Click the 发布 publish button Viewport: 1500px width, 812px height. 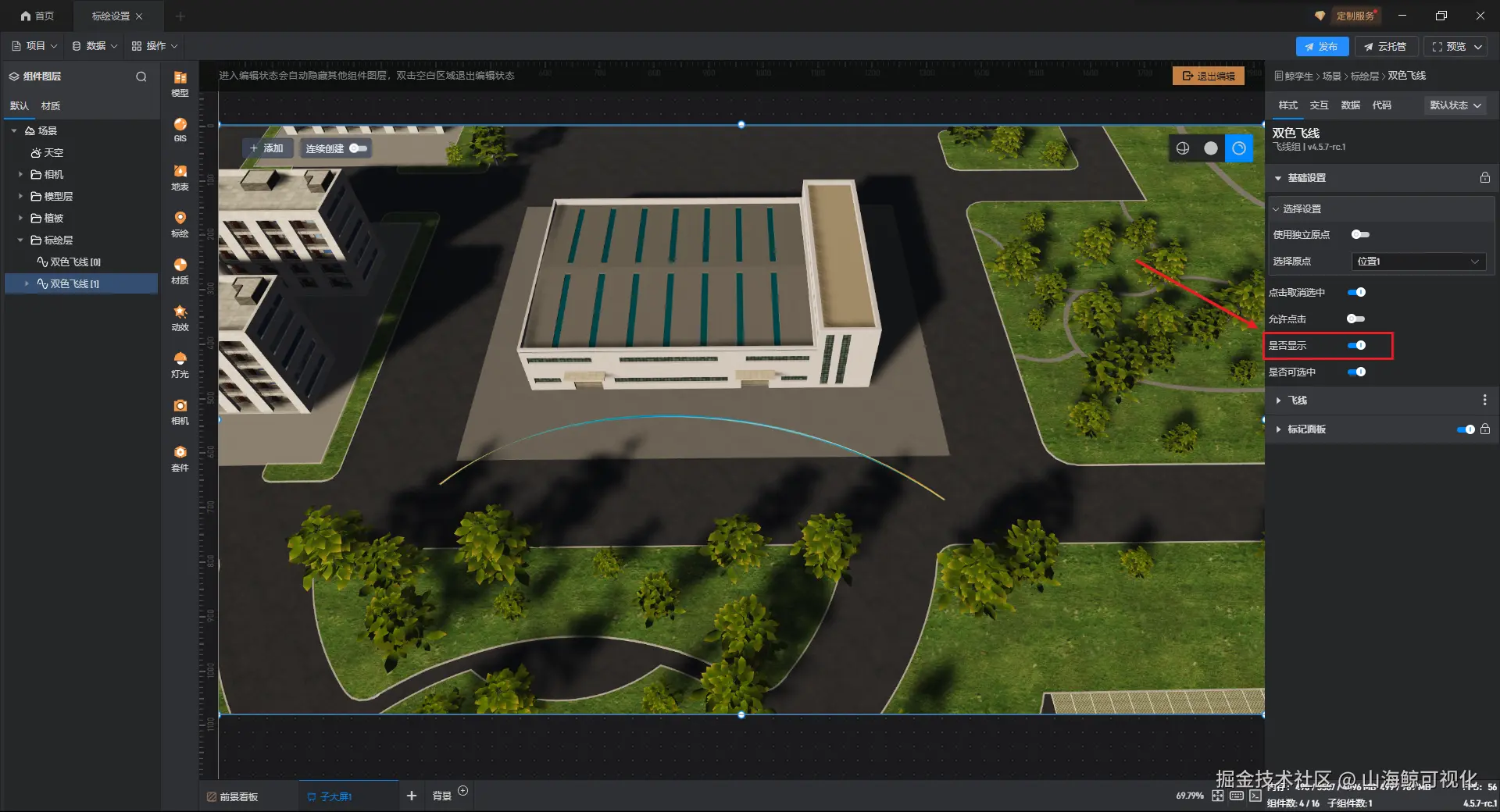1322,47
